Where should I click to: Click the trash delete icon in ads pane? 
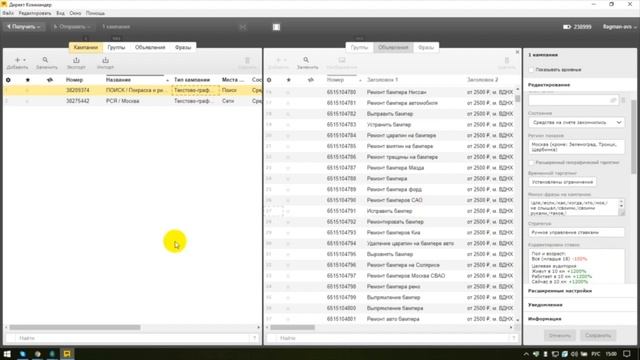coord(507,60)
